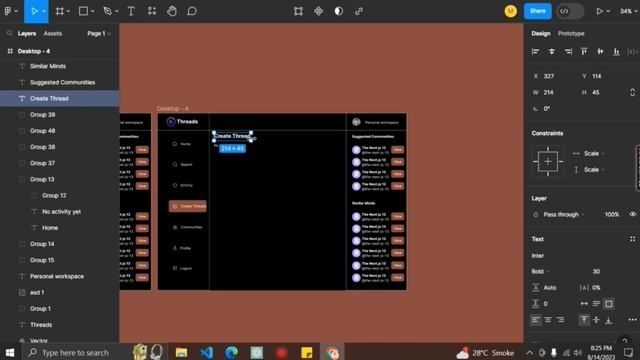Open horizontal constraint Scale dropdown

pyautogui.click(x=594, y=153)
